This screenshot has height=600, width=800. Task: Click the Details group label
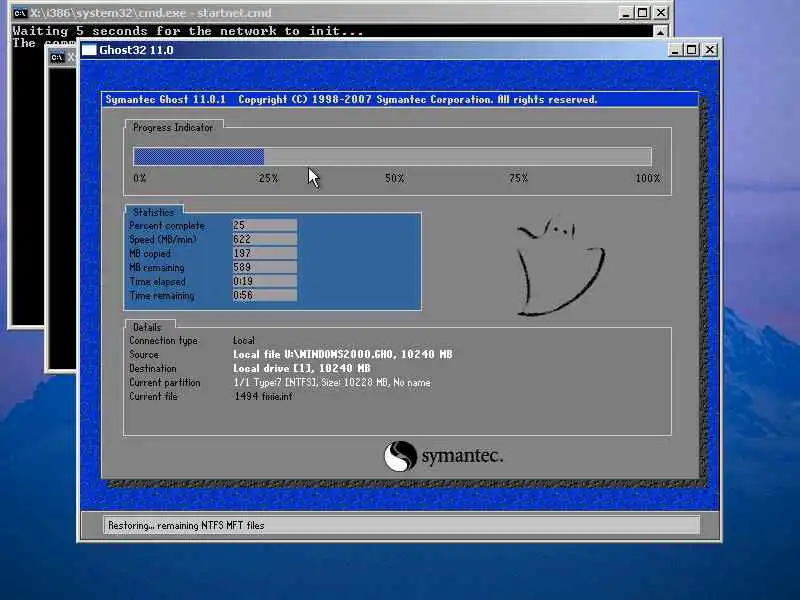[147, 327]
